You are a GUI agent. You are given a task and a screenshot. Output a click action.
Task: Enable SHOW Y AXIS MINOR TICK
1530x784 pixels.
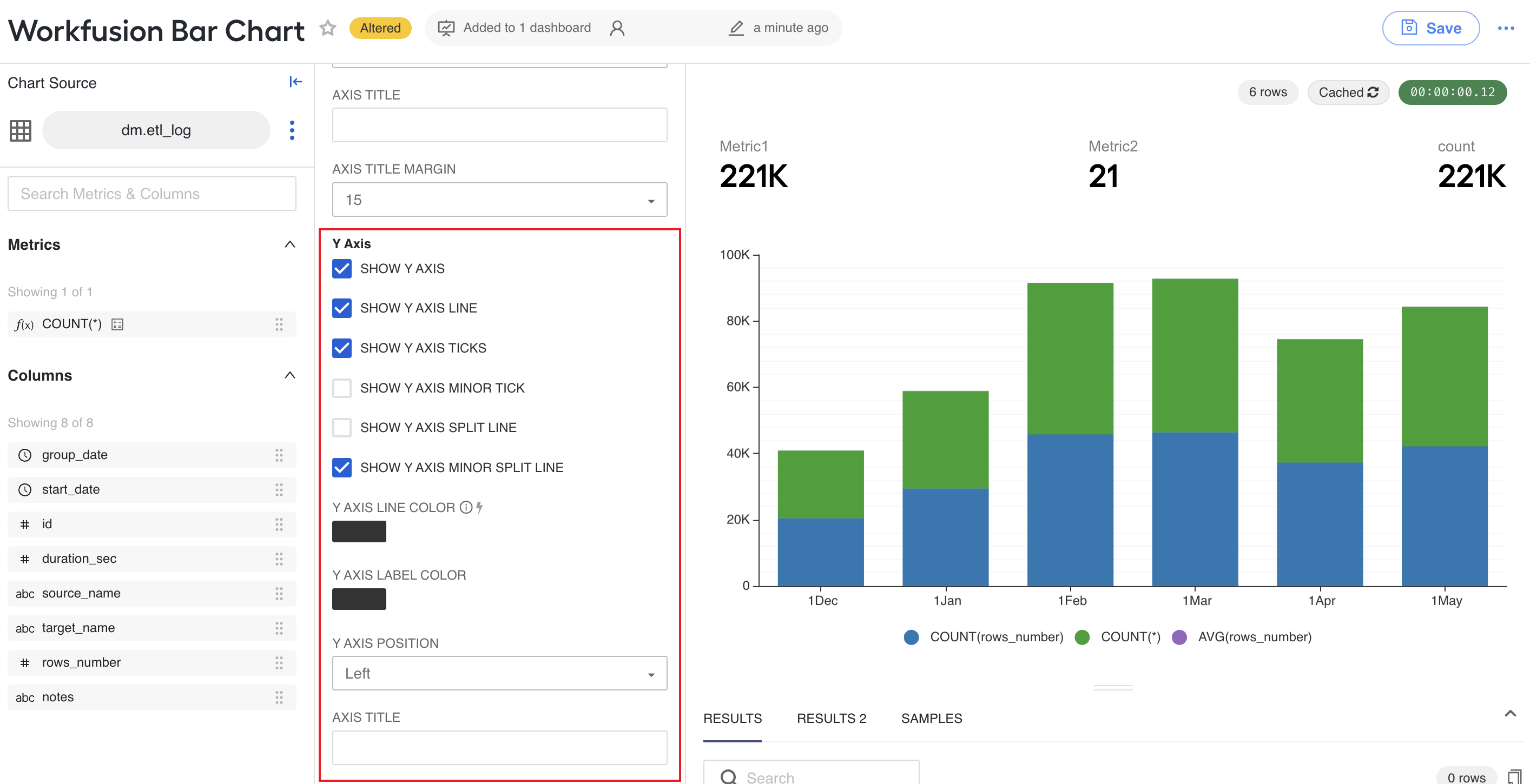(341, 388)
